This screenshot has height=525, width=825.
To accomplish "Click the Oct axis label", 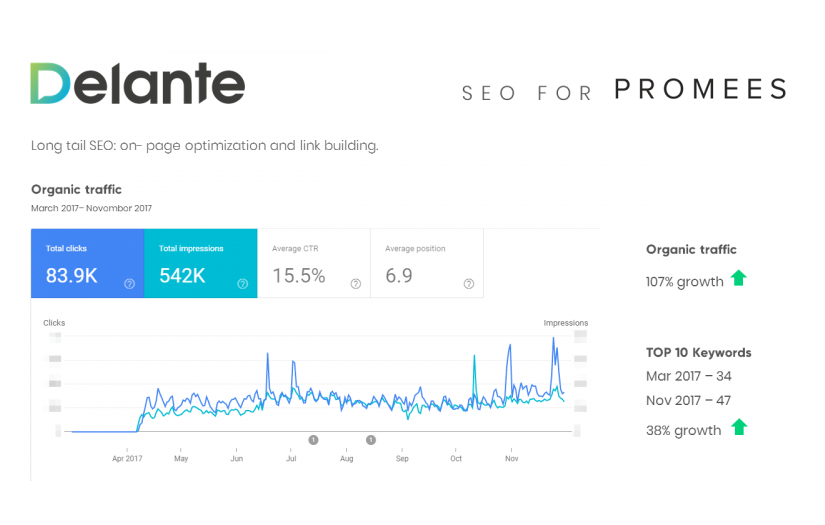I will pos(456,459).
